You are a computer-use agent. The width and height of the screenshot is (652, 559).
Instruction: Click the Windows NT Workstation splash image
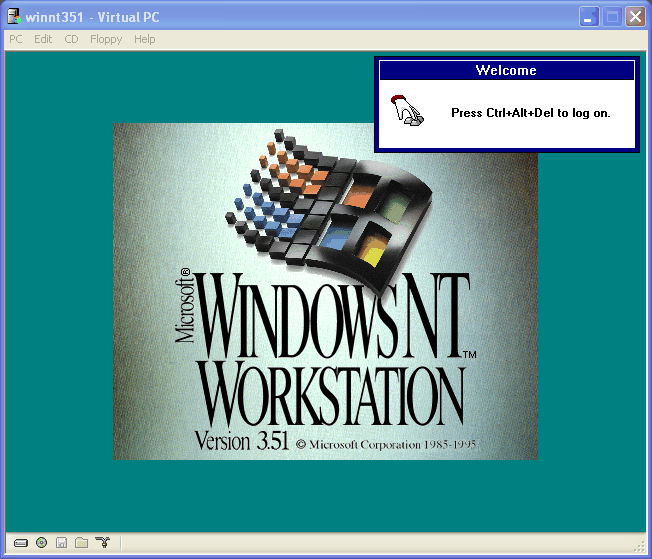325,291
